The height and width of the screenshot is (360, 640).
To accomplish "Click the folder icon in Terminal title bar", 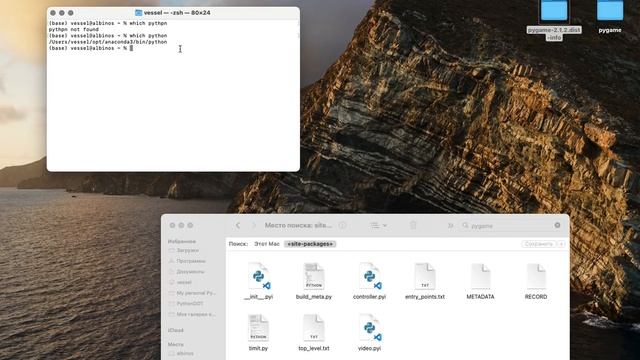I will tap(138, 13).
